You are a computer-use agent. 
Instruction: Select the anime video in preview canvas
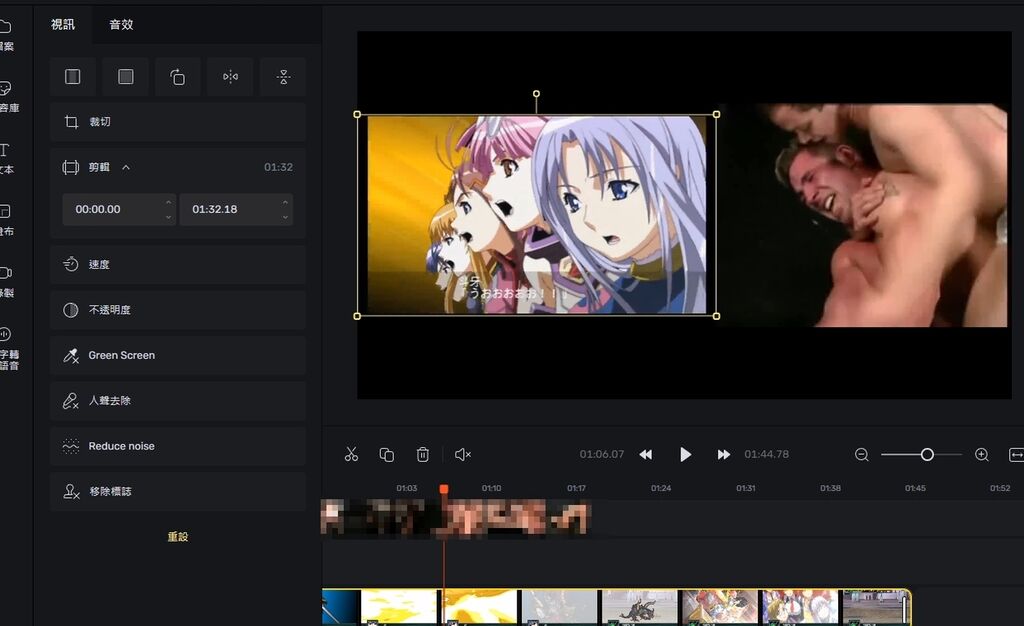537,215
